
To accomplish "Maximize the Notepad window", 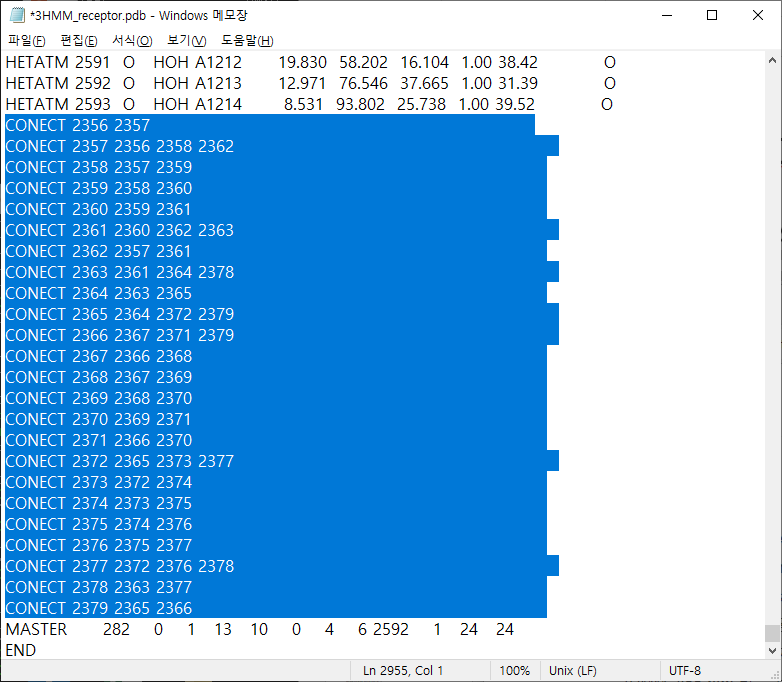I will click(712, 15).
